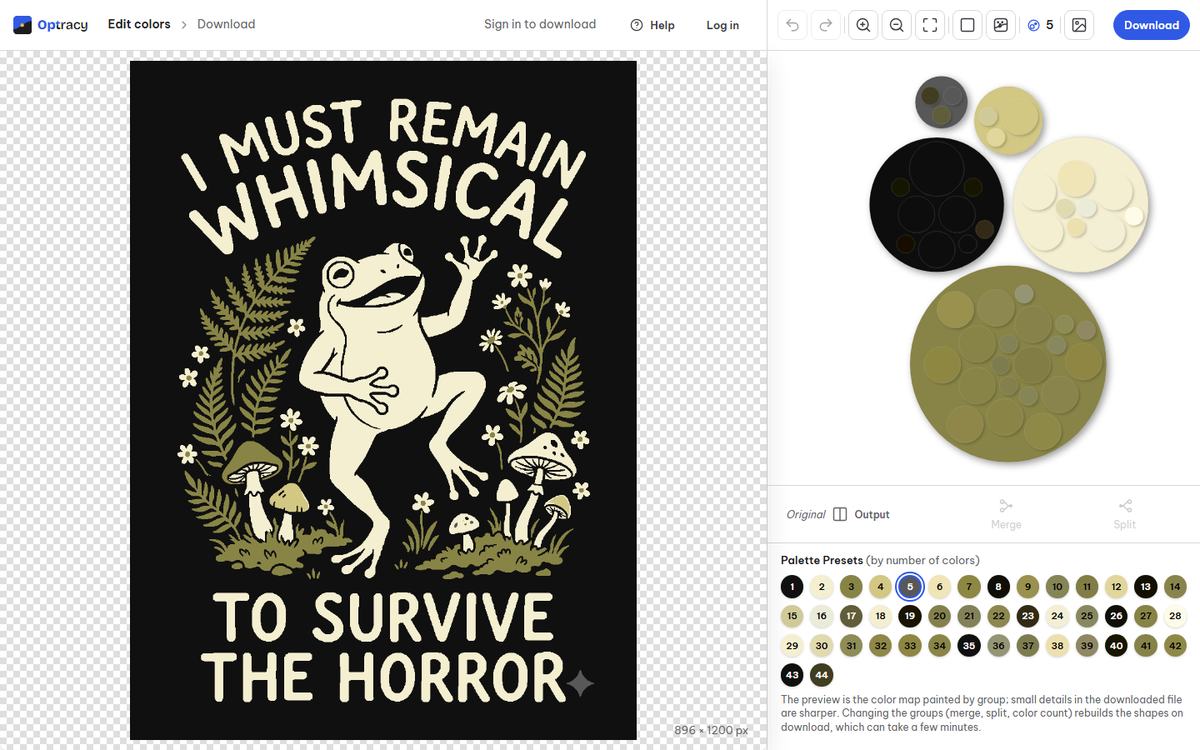Toggle the Original/Output compare view
Image resolution: width=1200 pixels, height=750 pixels.
click(x=840, y=514)
